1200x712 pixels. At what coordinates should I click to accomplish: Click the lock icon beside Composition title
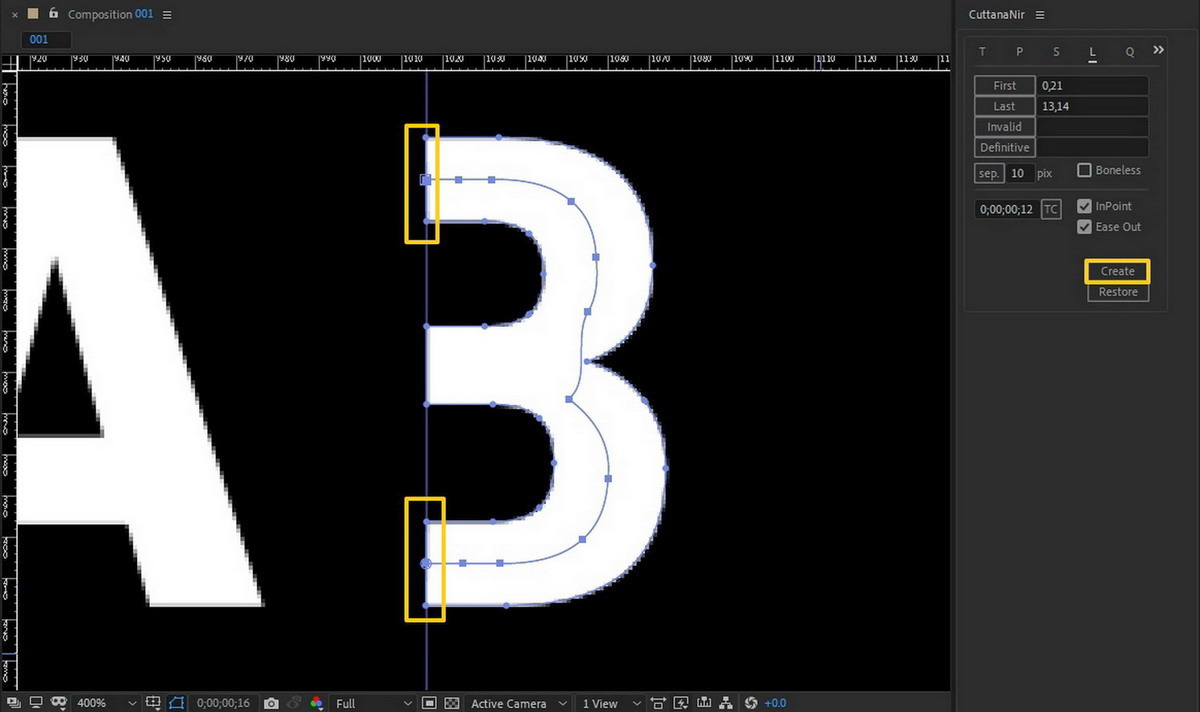tap(53, 14)
